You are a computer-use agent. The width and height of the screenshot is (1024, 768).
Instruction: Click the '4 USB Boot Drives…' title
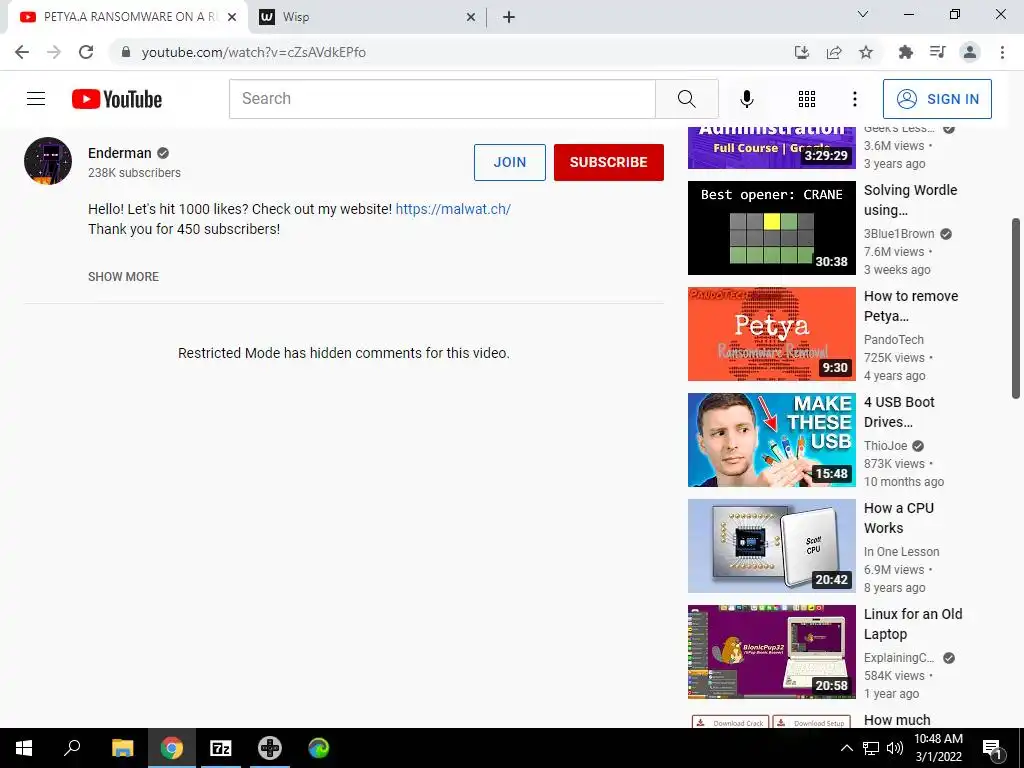pyautogui.click(x=899, y=412)
